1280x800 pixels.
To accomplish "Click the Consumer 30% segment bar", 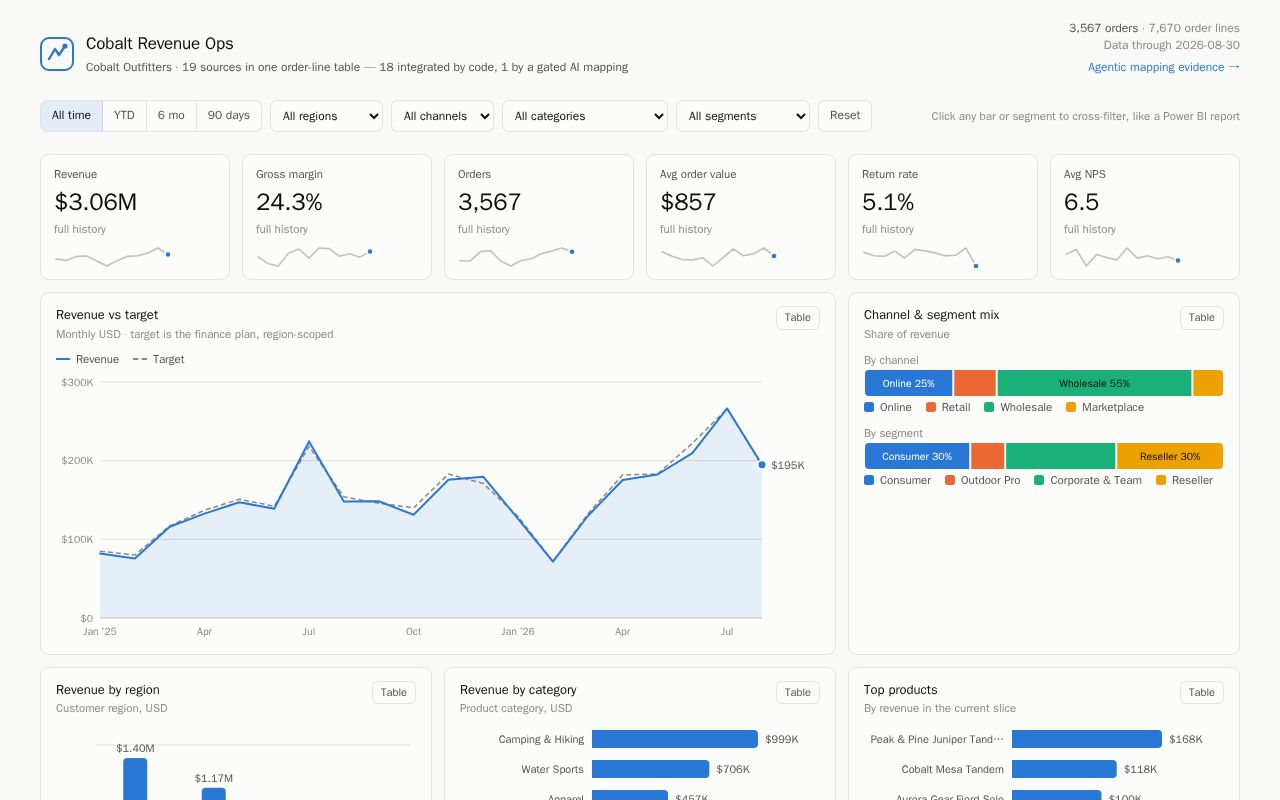I will click(x=917, y=456).
